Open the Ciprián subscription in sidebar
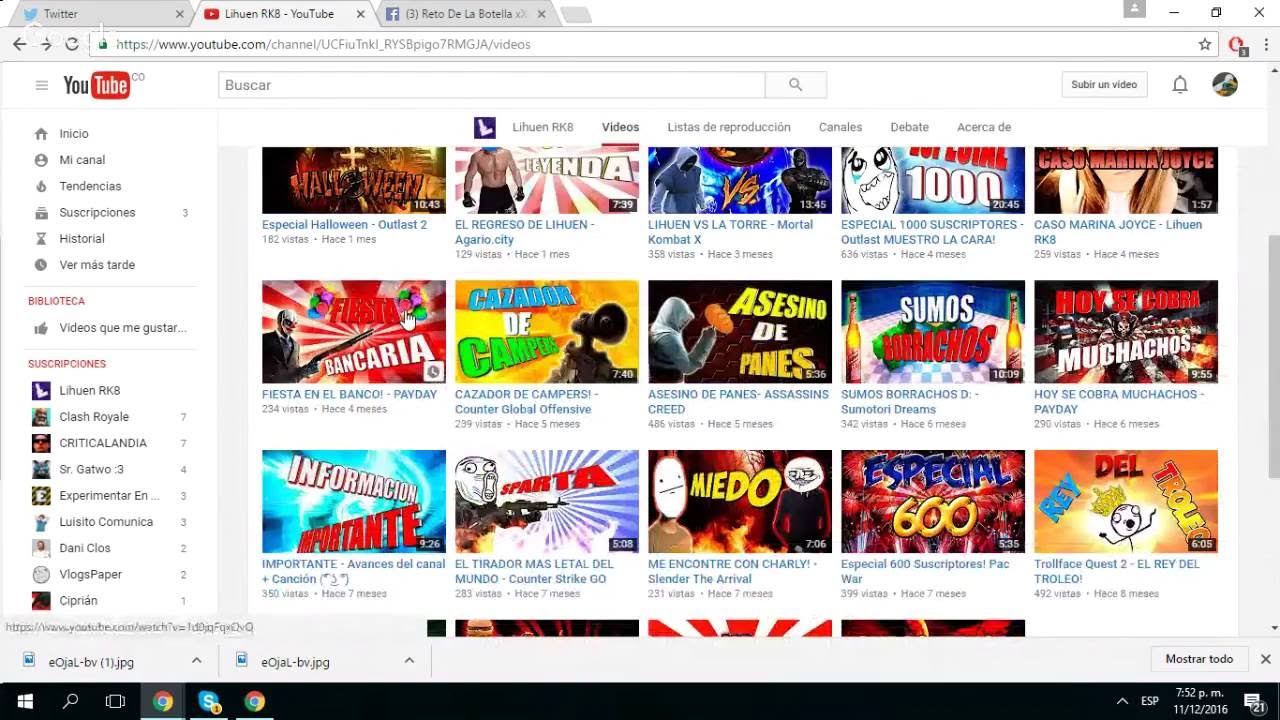 tap(78, 601)
